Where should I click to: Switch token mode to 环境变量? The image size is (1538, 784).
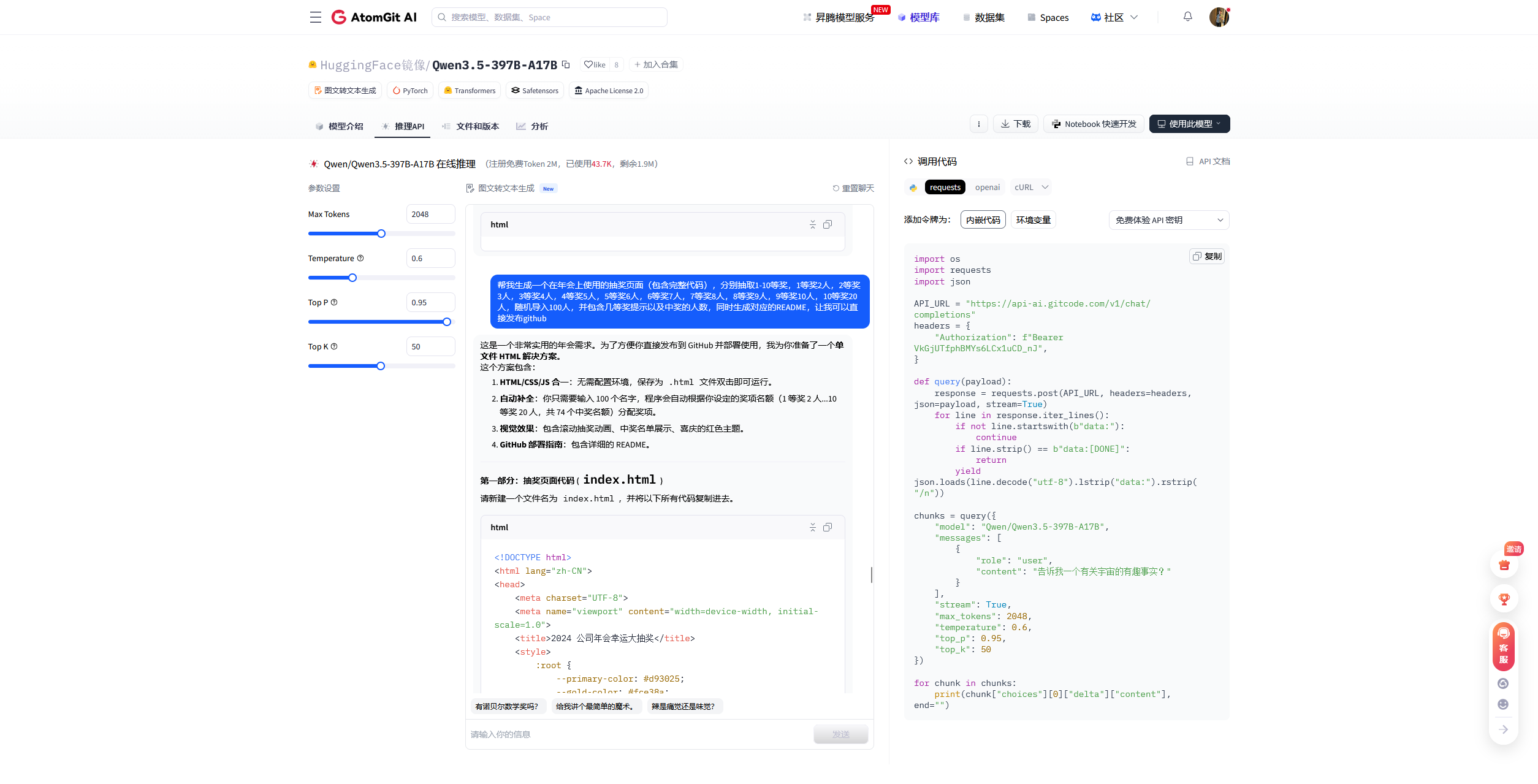tap(1033, 220)
